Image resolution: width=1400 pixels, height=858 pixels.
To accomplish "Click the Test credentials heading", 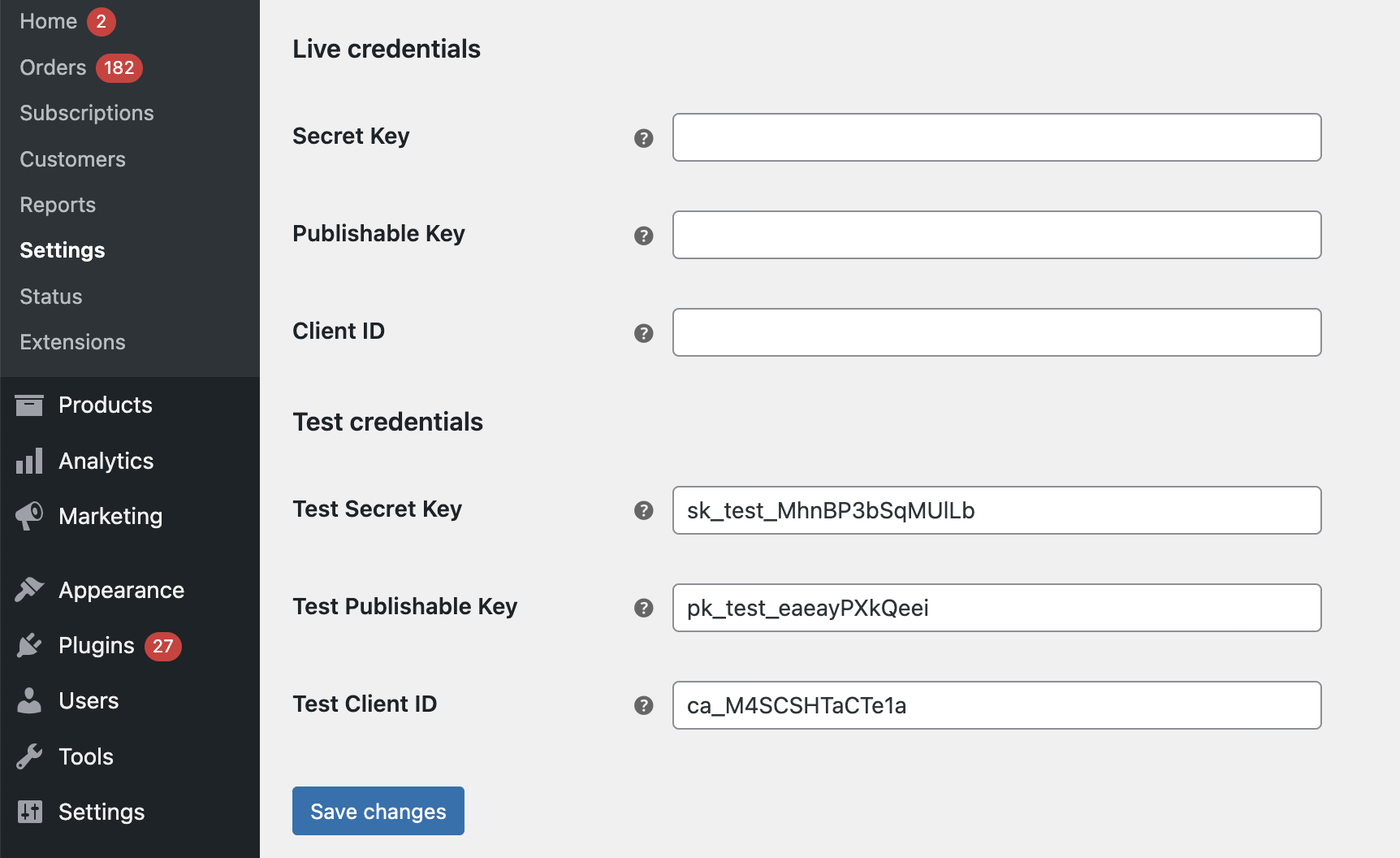I will click(388, 422).
